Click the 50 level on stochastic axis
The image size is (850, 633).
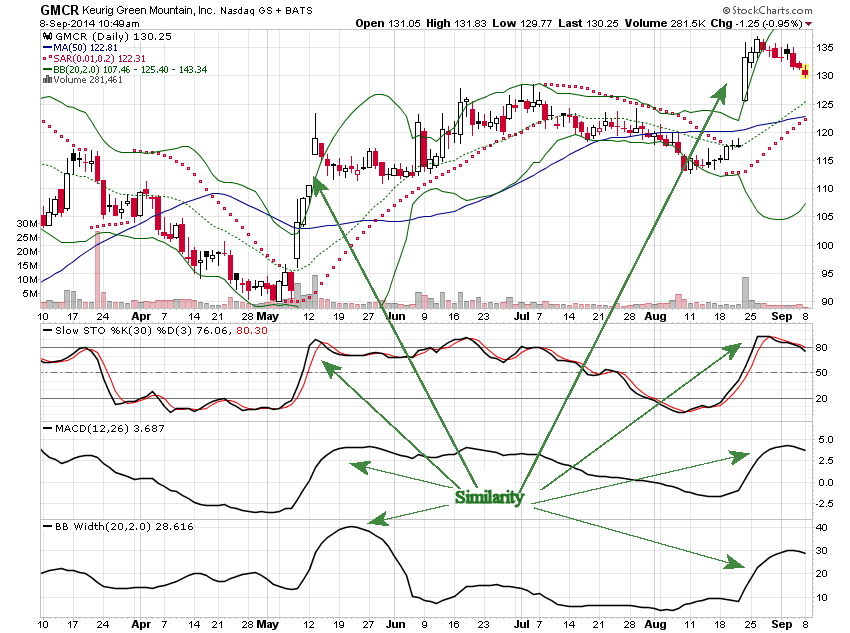[821, 372]
